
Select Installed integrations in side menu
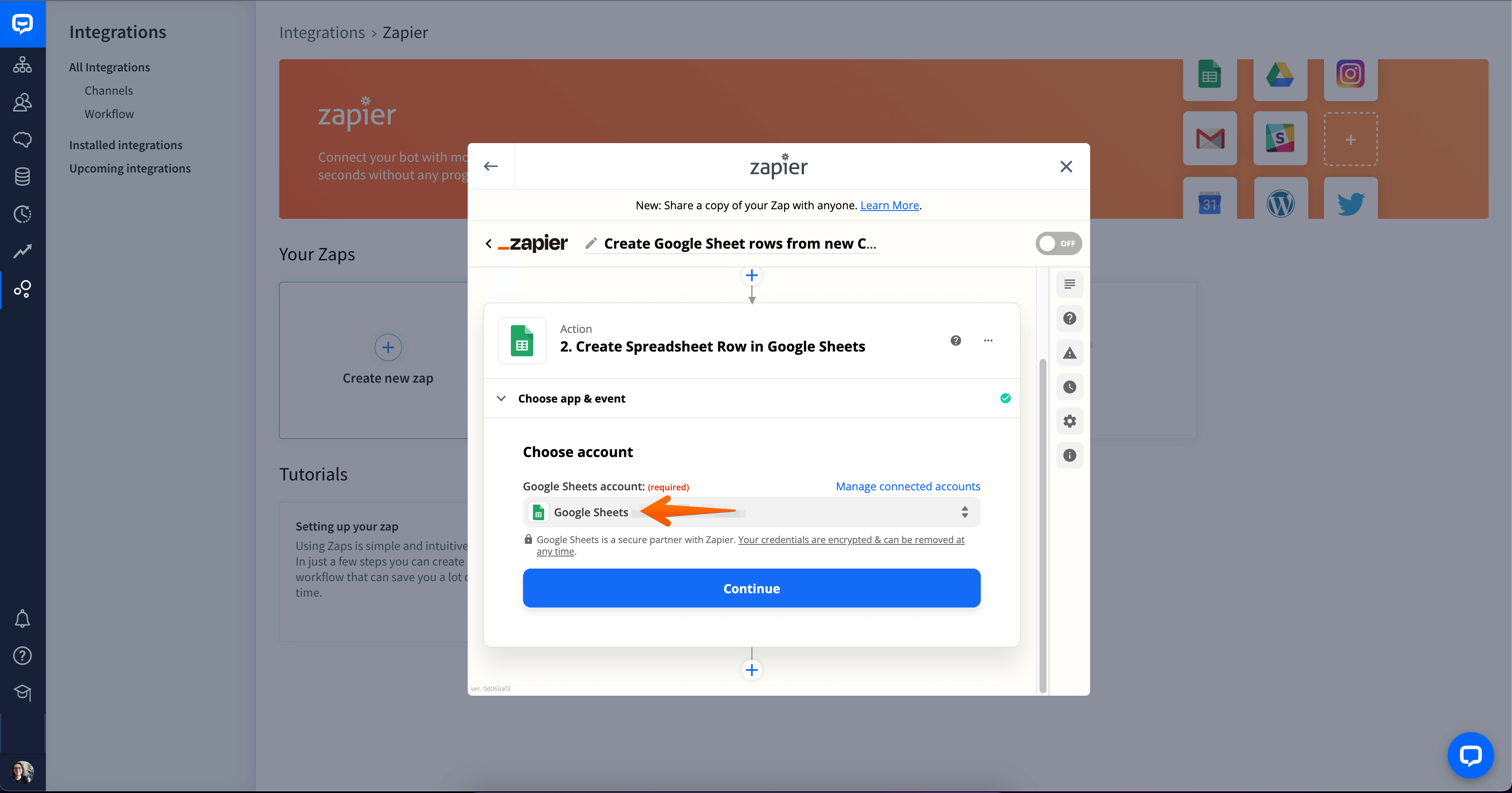(x=126, y=145)
